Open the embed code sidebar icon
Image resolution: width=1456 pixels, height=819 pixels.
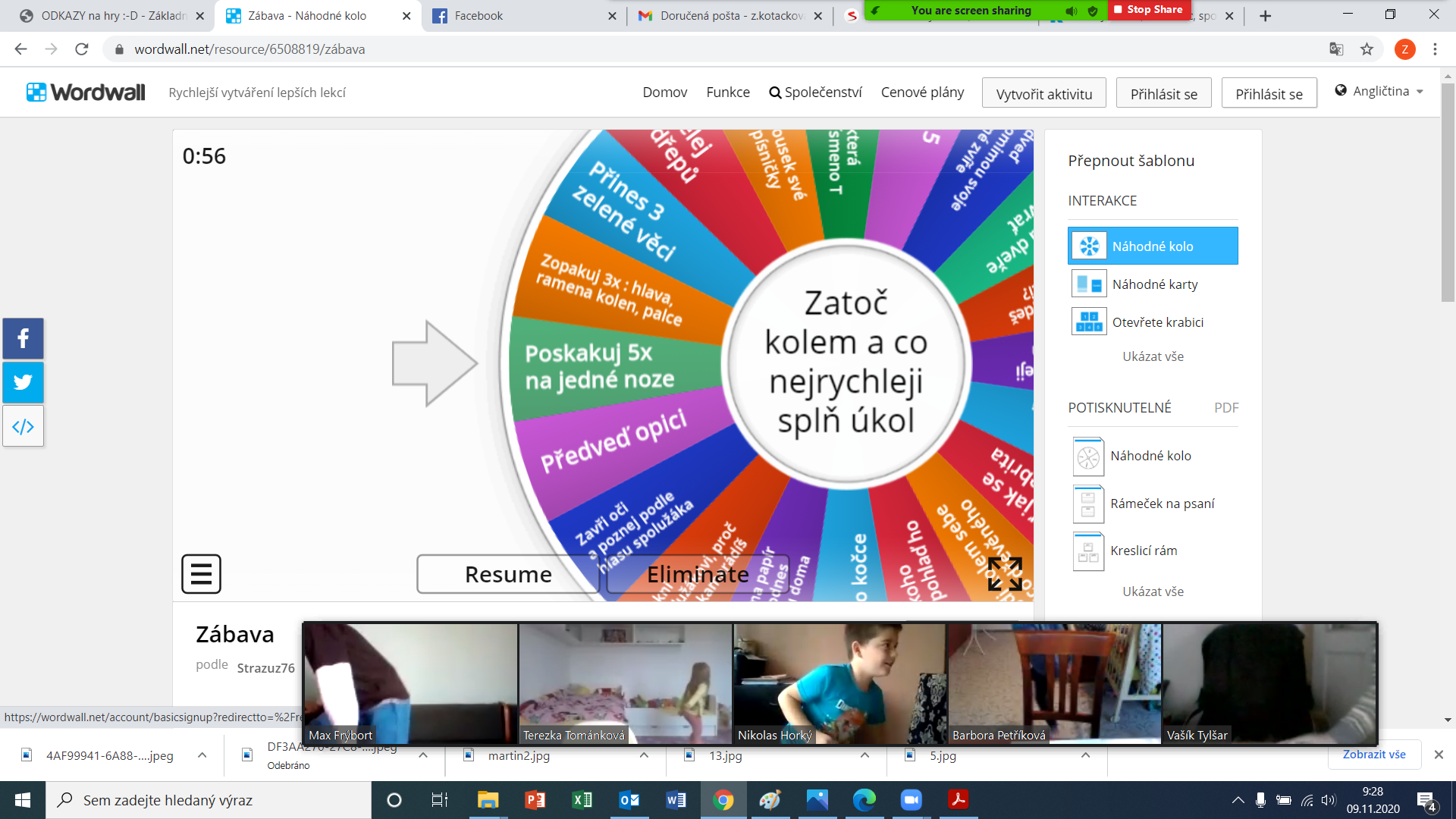(x=23, y=426)
